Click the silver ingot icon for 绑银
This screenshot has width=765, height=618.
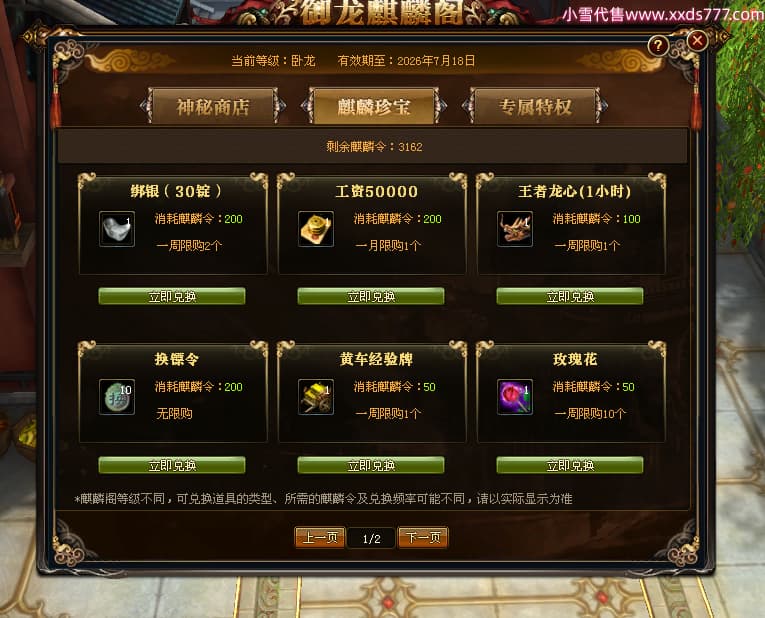117,229
